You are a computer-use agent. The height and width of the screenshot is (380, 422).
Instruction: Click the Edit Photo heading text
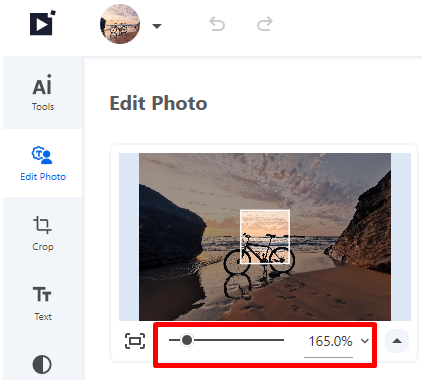tap(159, 103)
